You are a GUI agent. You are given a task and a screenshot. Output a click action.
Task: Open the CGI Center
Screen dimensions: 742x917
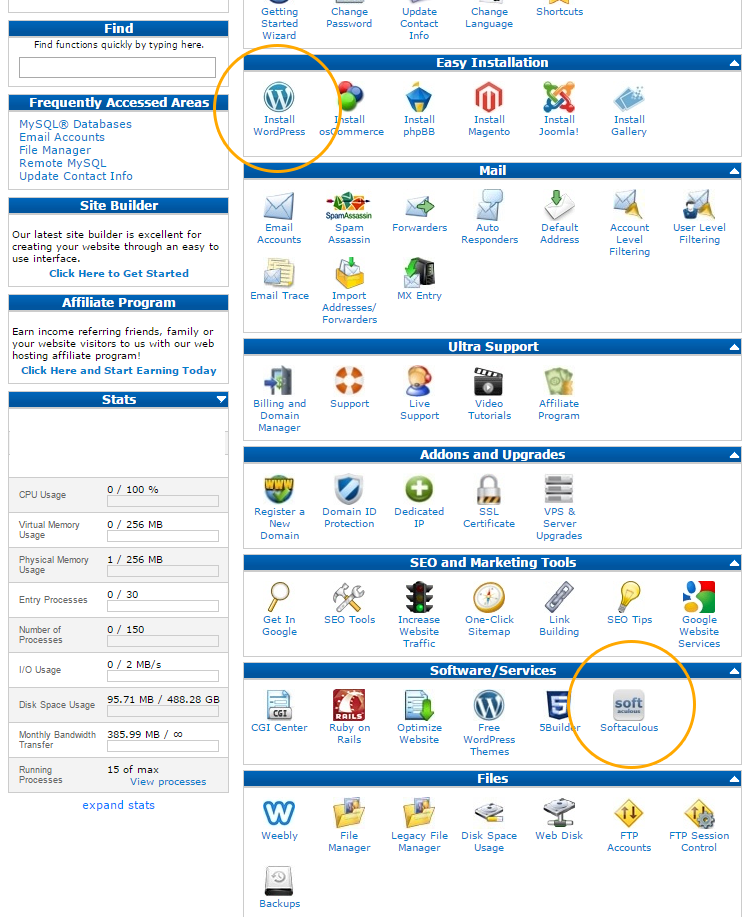point(279,705)
